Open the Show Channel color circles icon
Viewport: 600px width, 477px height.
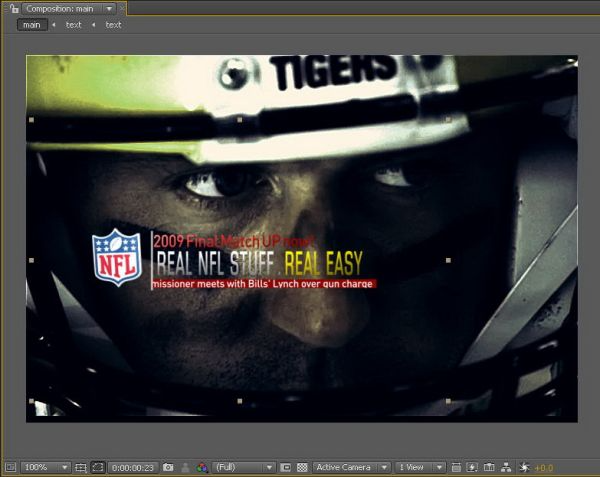[202, 467]
